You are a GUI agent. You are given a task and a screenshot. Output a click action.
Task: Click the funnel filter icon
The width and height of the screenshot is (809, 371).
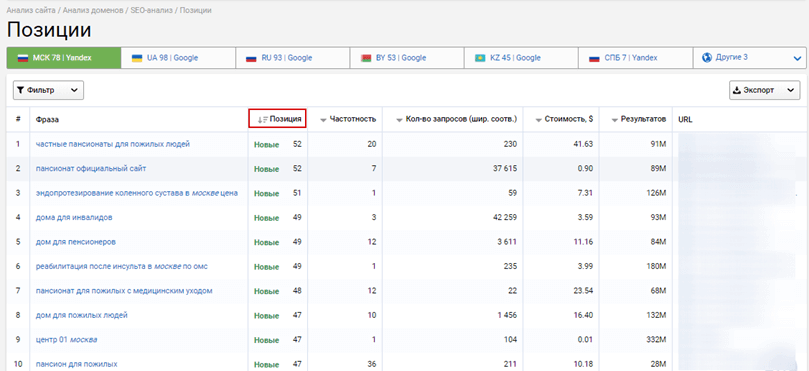click(21, 90)
